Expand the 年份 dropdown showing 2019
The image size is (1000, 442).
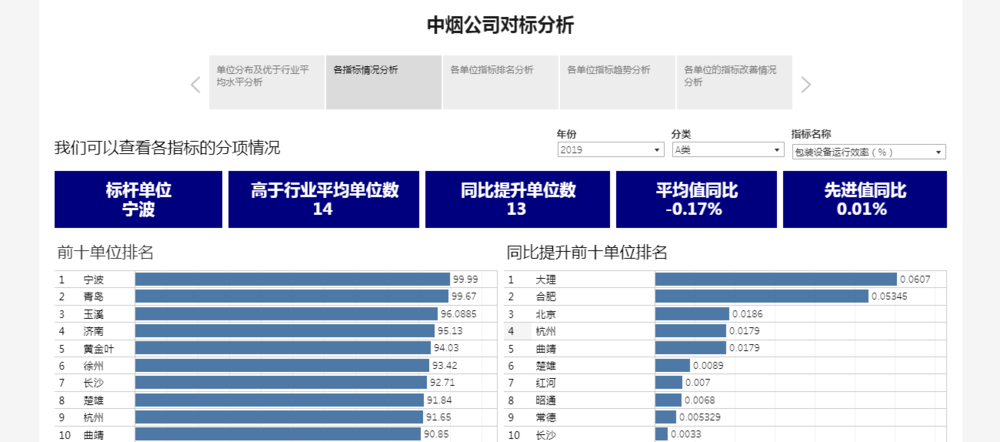(x=610, y=150)
